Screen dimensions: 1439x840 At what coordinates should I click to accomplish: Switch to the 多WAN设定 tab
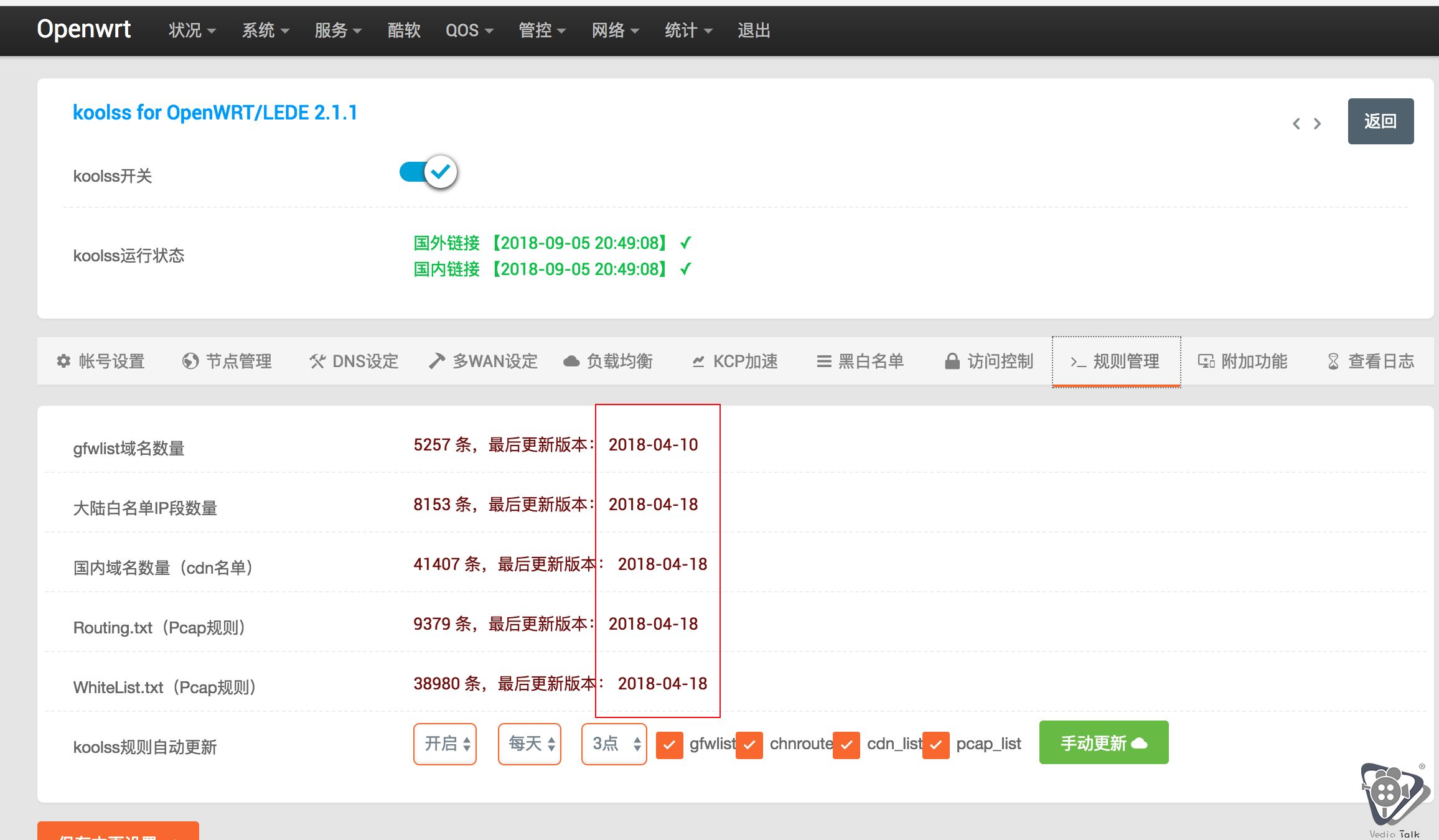[483, 361]
